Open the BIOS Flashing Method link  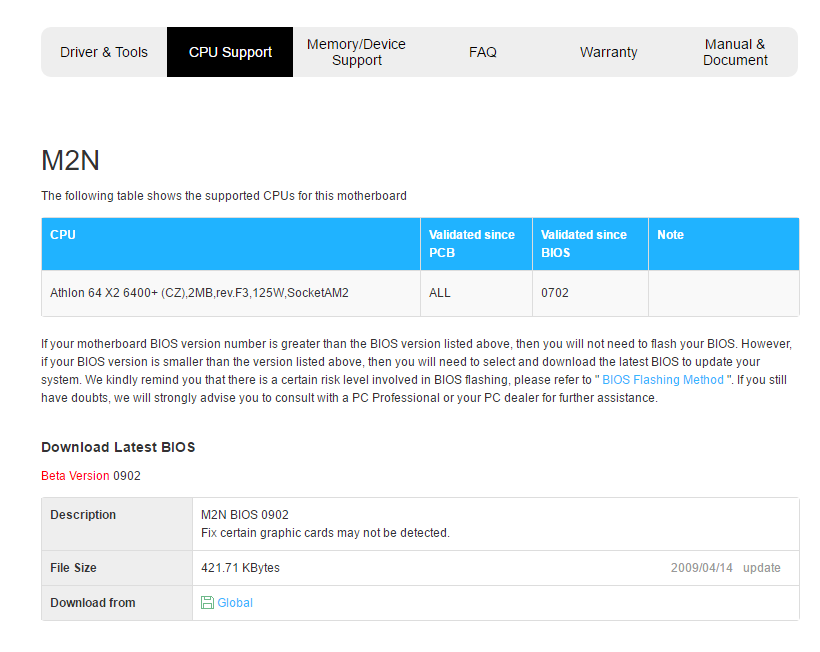tap(663, 380)
